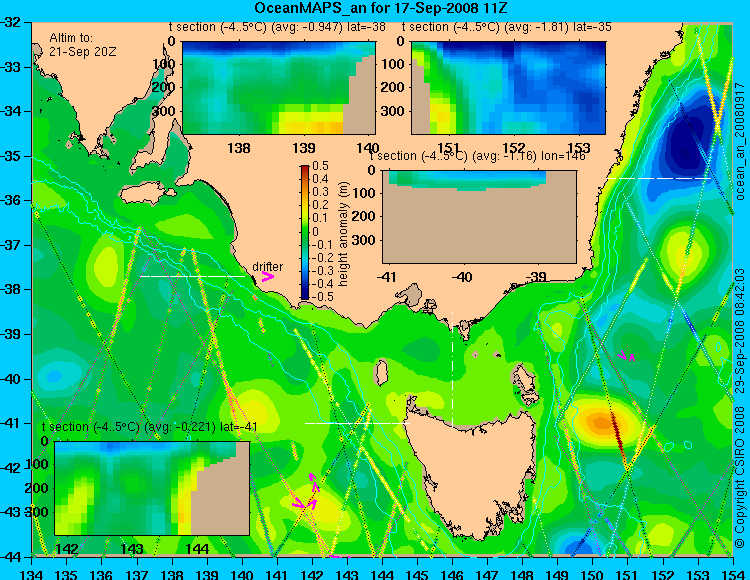
Task: Click the magenta drifter arrow beside the 'drifter' label
Action: tap(267, 277)
